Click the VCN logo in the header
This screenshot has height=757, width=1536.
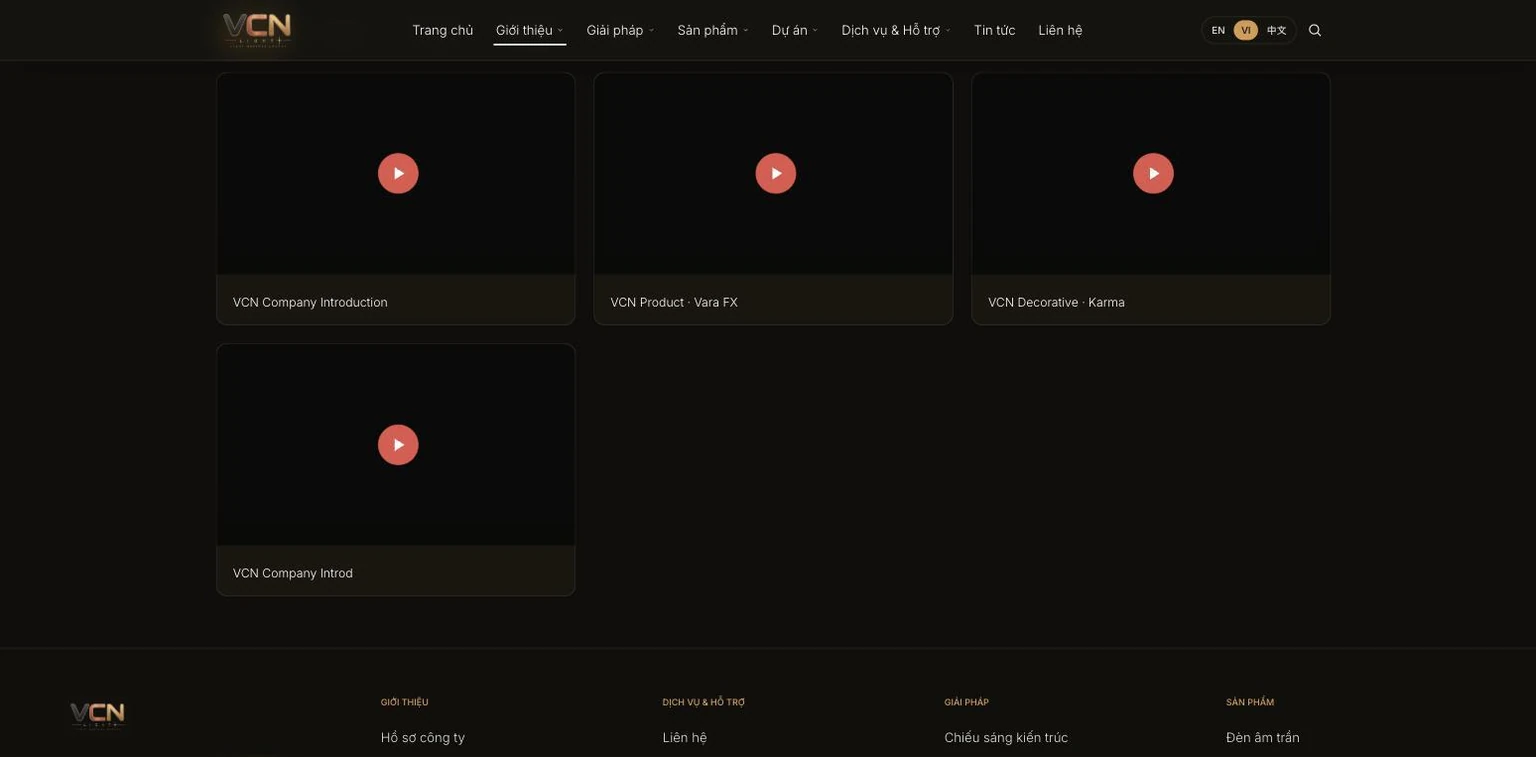pyautogui.click(x=257, y=30)
